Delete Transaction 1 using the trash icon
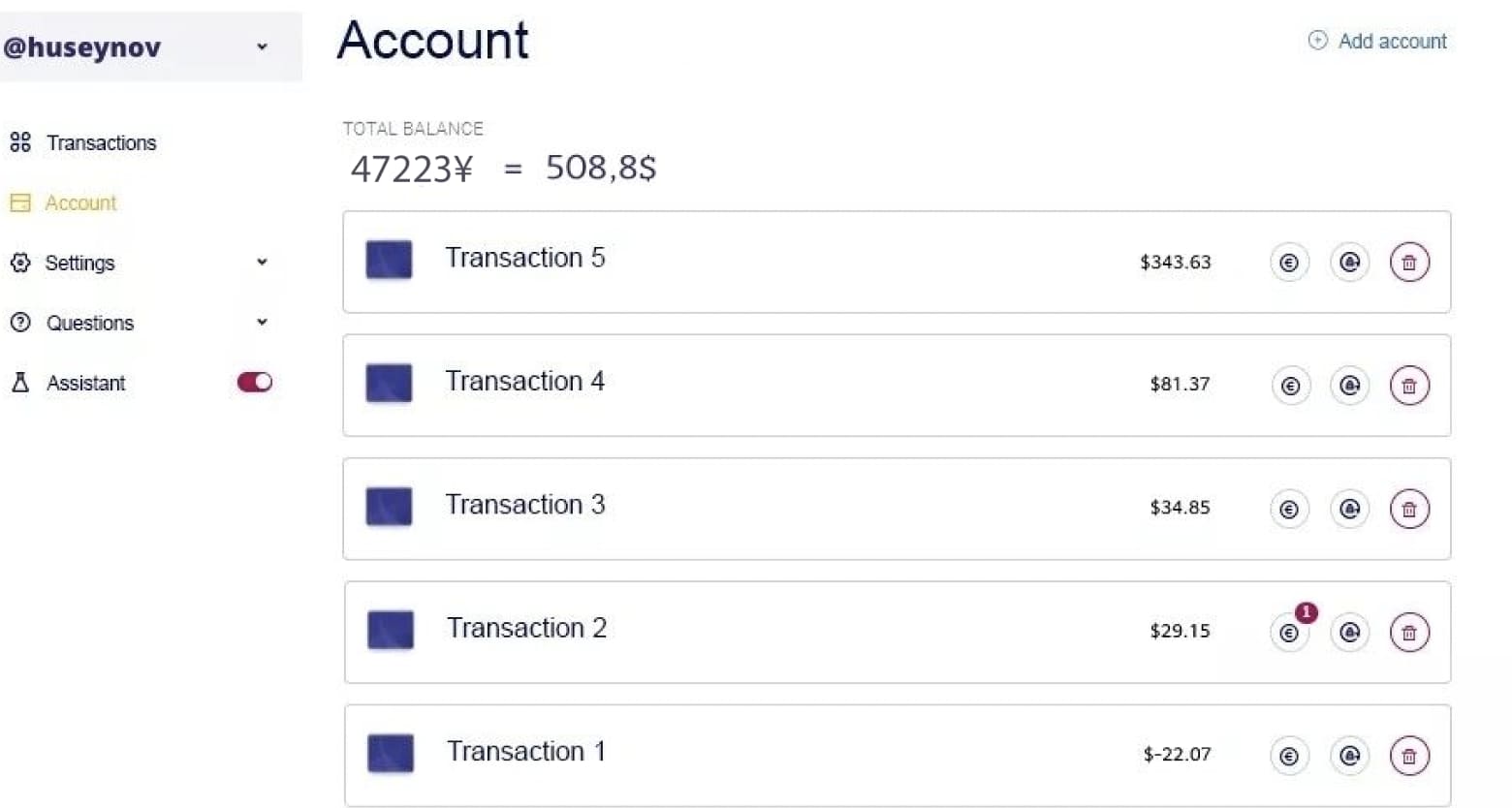1512x808 pixels. pos(1409,756)
